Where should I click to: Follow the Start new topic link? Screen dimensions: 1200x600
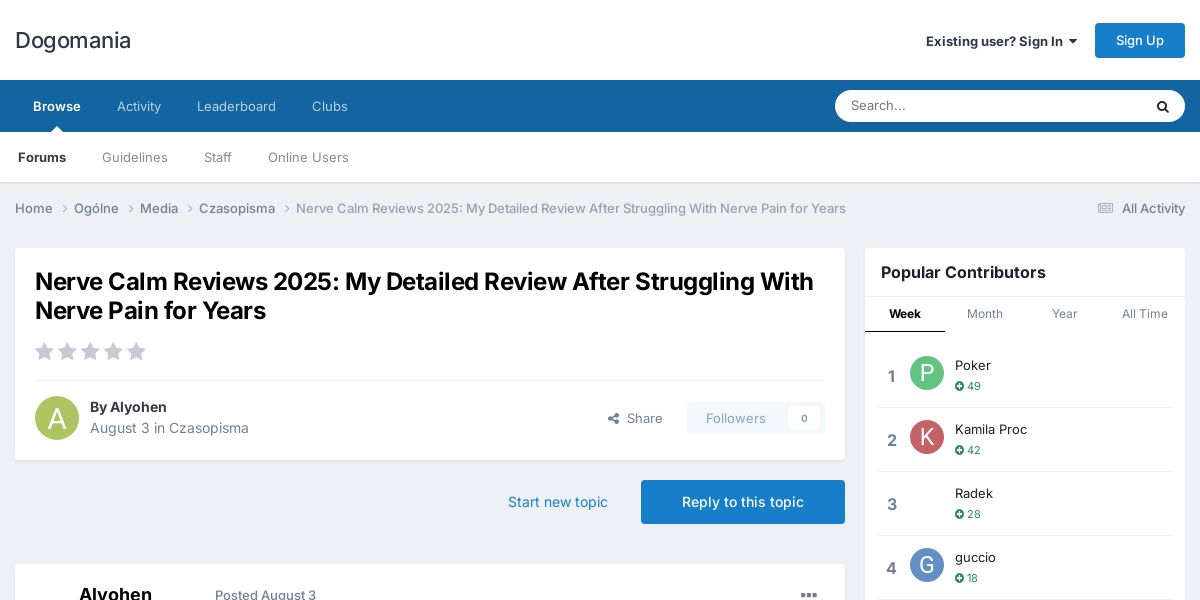coord(558,502)
